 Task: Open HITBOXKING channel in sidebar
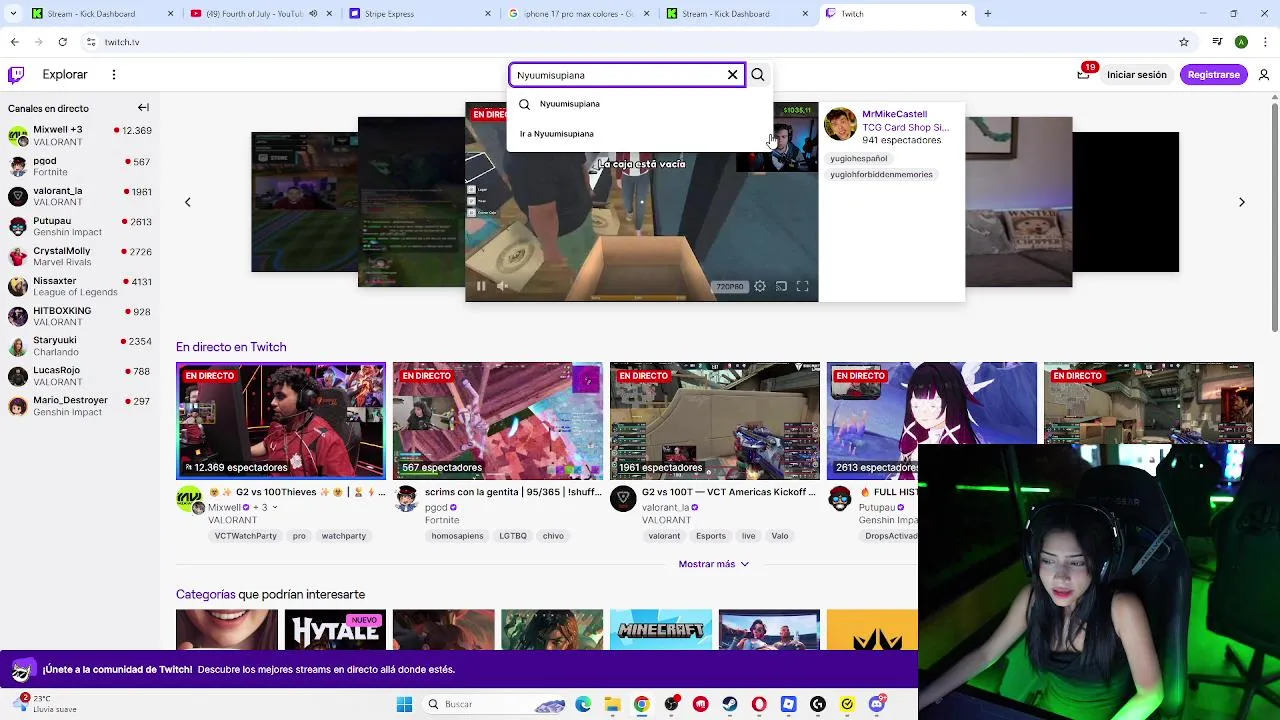[80, 316]
